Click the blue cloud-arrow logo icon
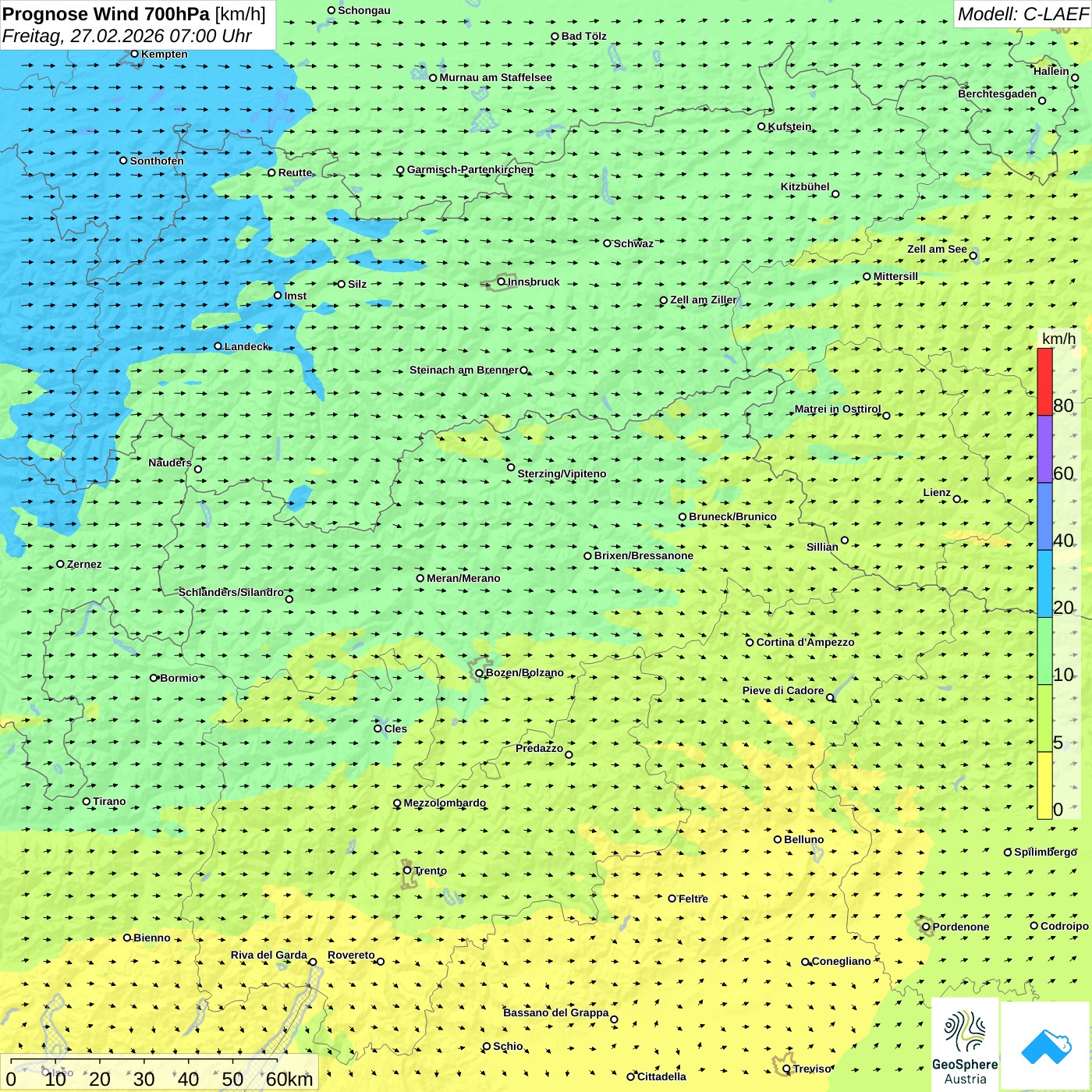Screen dimensions: 1092x1092 click(1046, 1046)
